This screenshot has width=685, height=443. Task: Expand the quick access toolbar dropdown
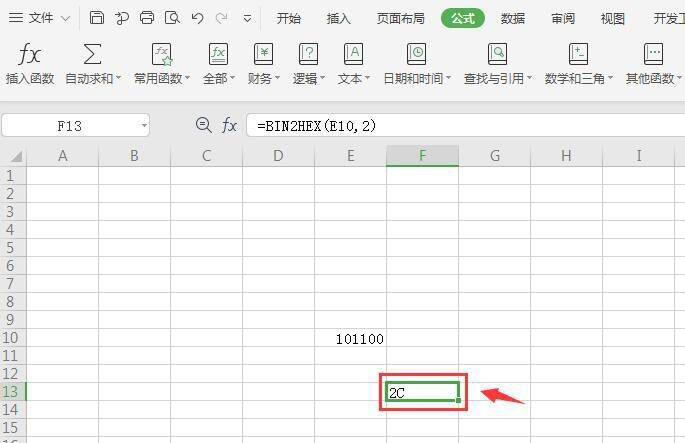pyautogui.click(x=247, y=18)
